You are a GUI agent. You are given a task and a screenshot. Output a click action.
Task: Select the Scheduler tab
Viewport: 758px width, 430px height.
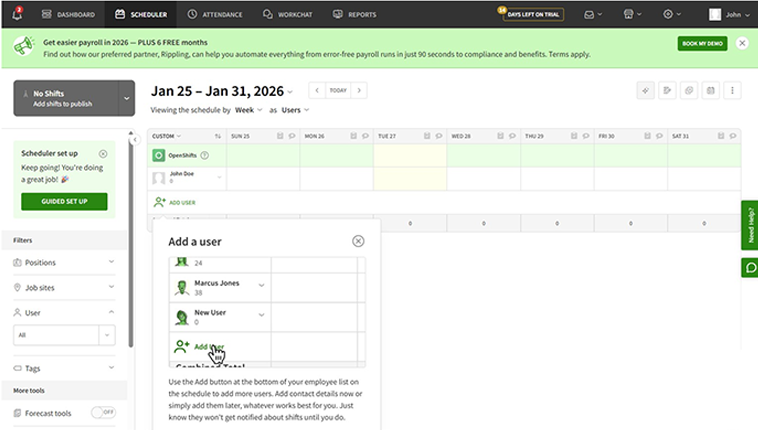point(141,15)
